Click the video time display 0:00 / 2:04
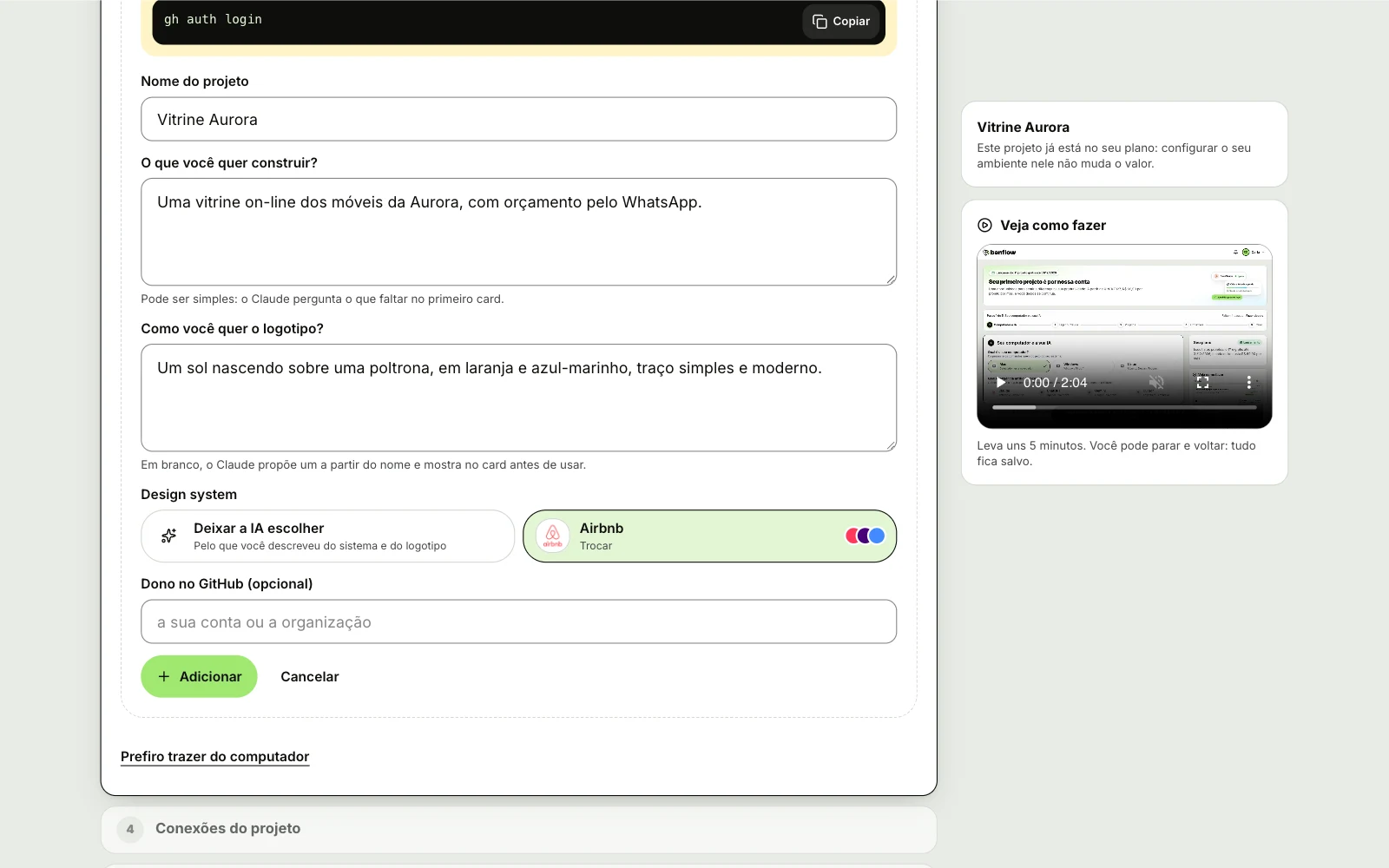 pos(1055,383)
